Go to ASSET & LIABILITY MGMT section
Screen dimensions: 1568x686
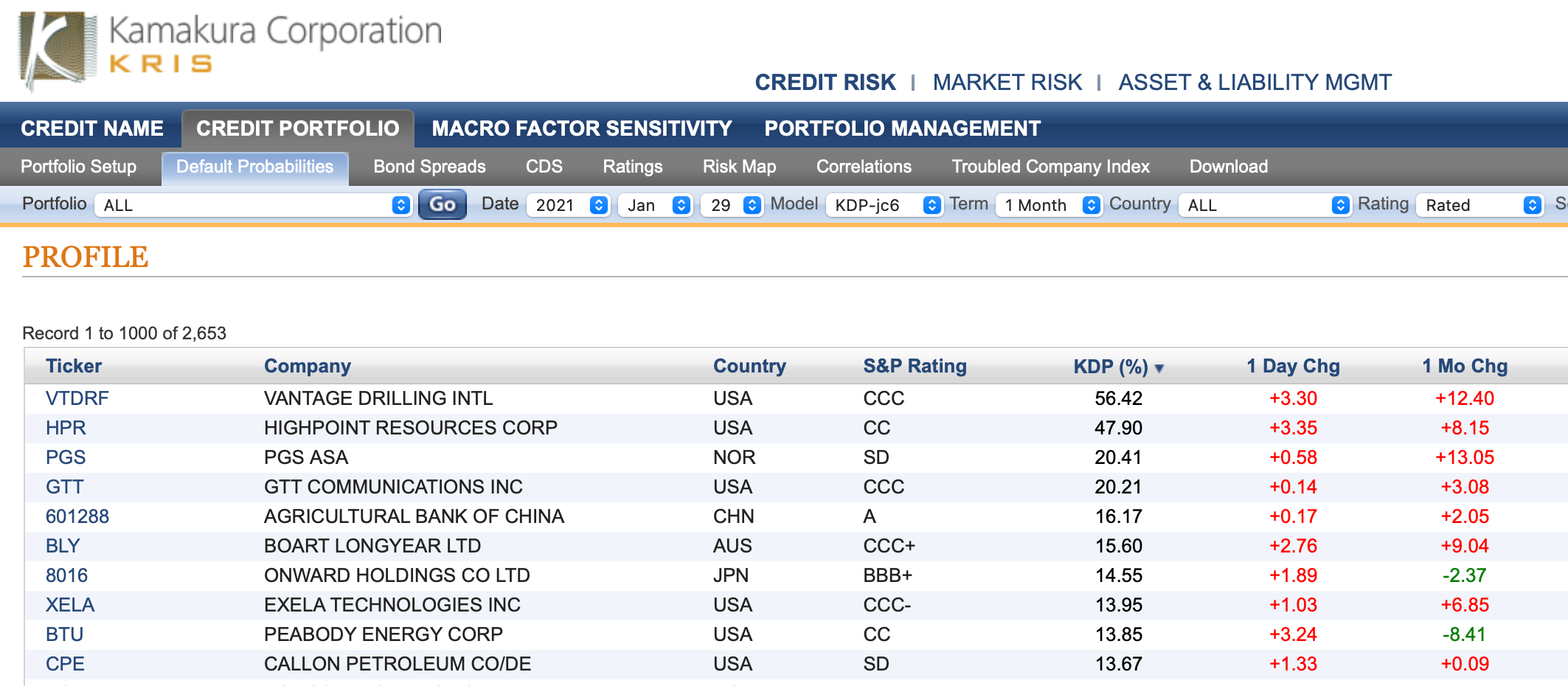1255,82
